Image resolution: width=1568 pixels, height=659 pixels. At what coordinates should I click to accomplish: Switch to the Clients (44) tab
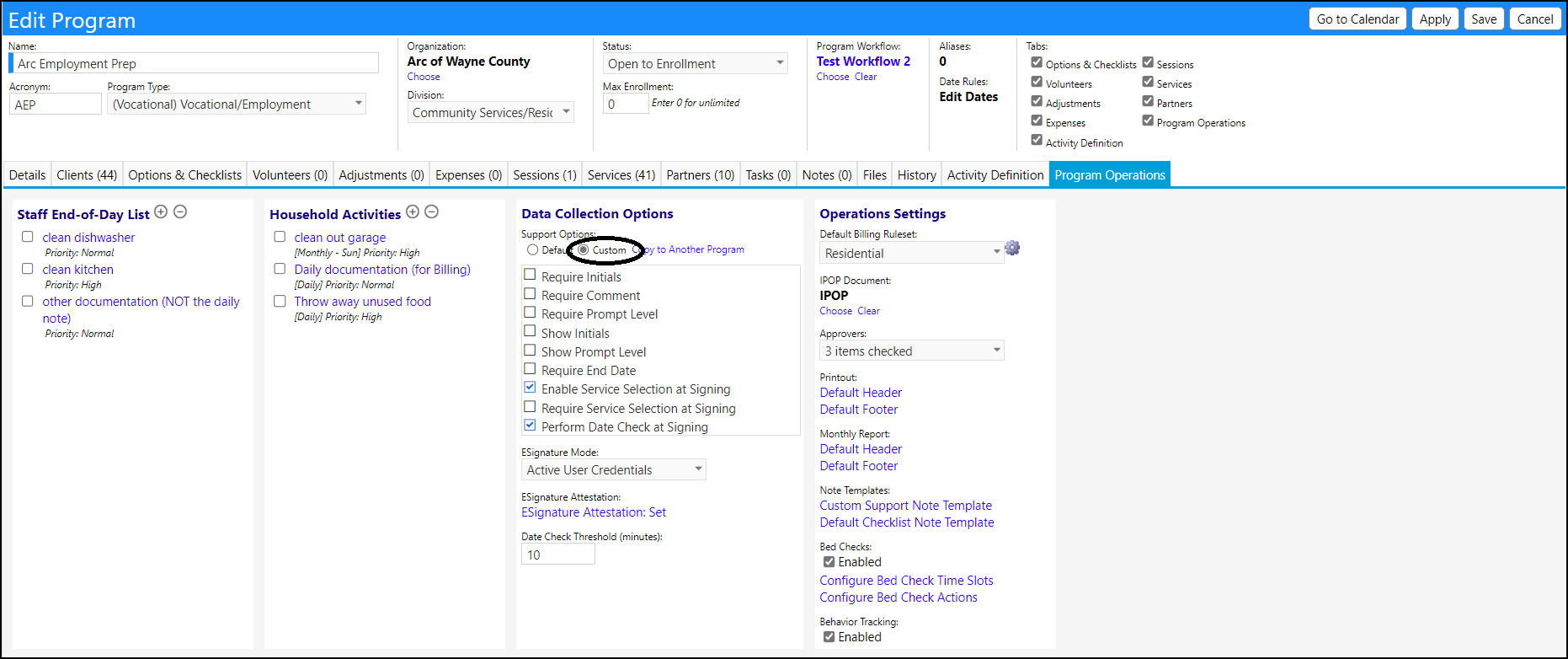click(x=87, y=174)
